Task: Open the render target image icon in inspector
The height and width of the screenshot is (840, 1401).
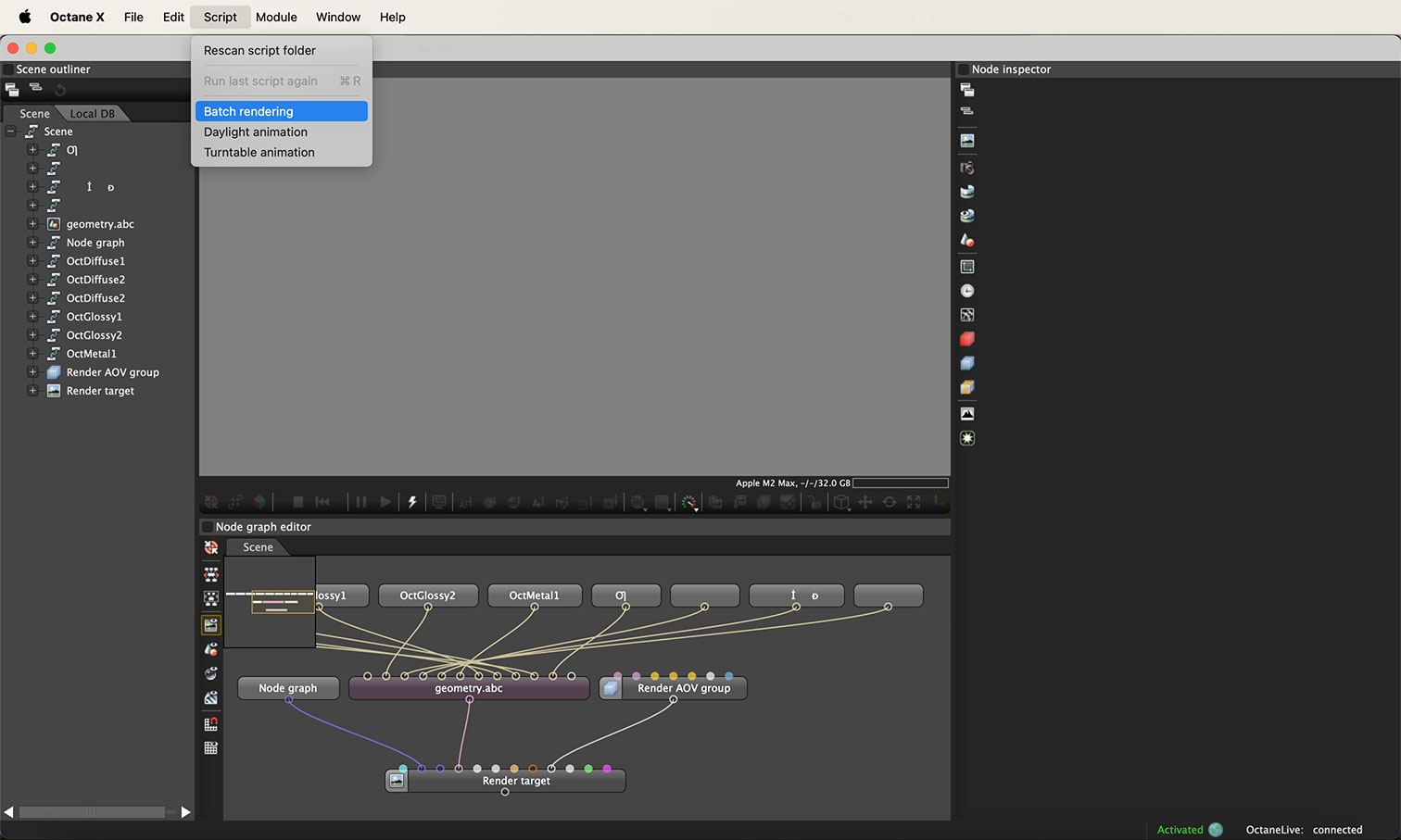Action: [x=967, y=141]
